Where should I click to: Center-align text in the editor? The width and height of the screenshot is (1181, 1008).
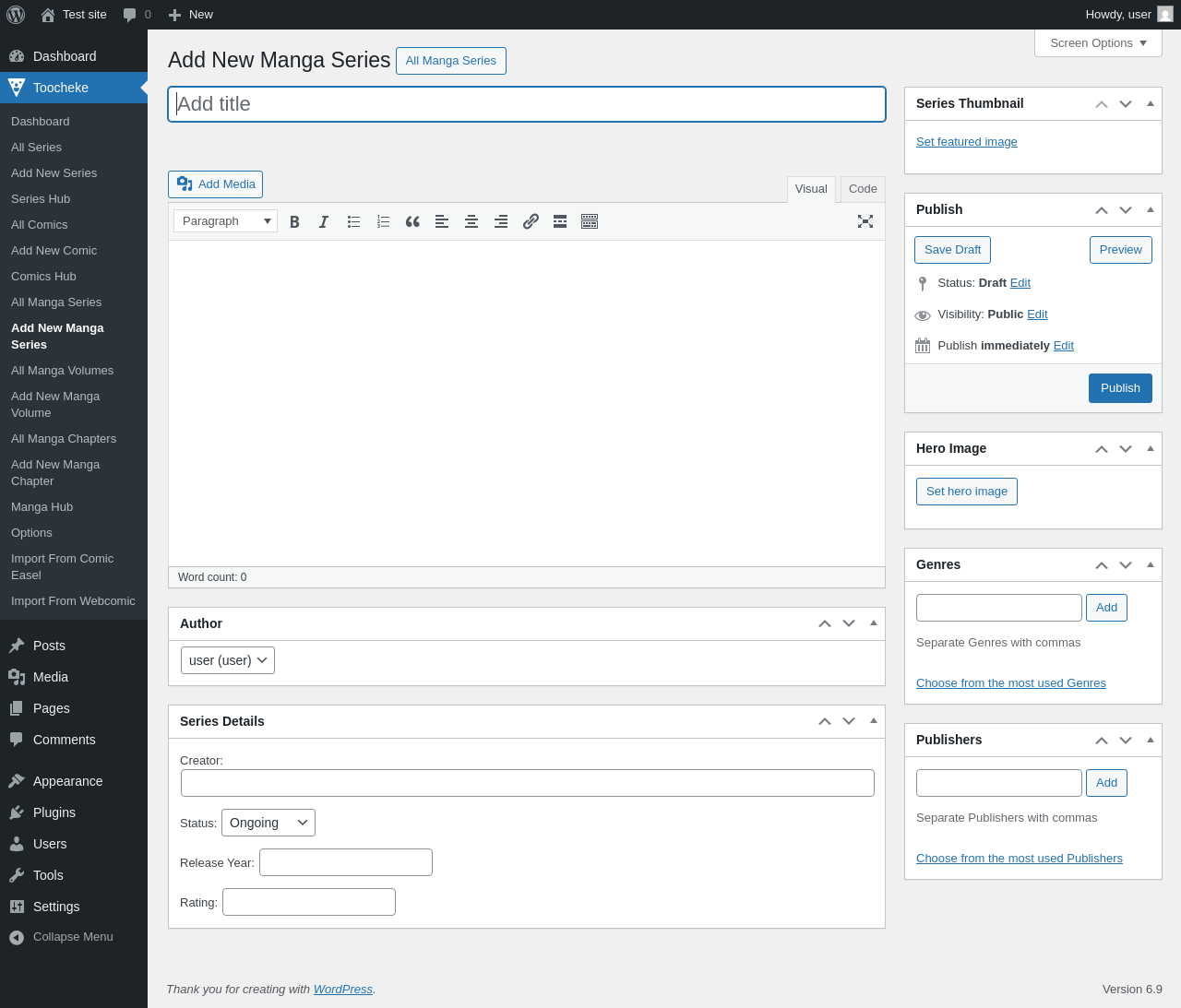tap(471, 221)
